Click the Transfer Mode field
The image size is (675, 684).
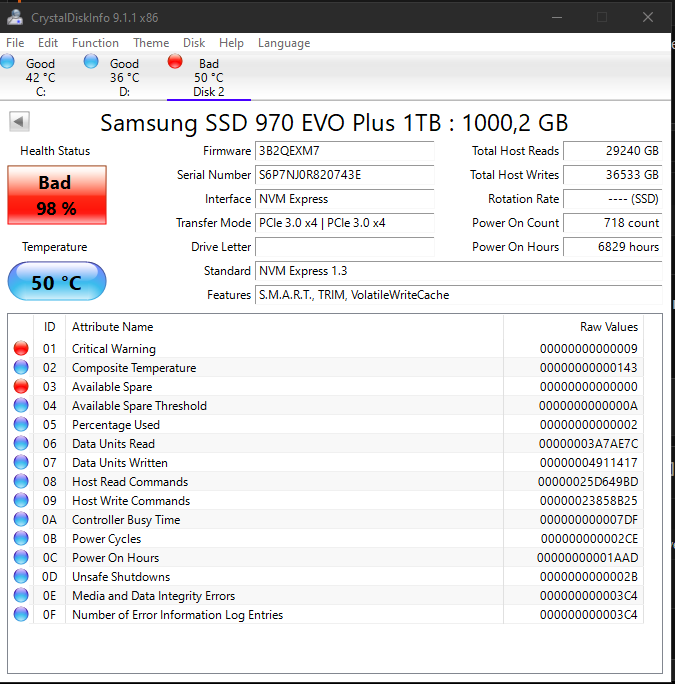click(x=344, y=223)
